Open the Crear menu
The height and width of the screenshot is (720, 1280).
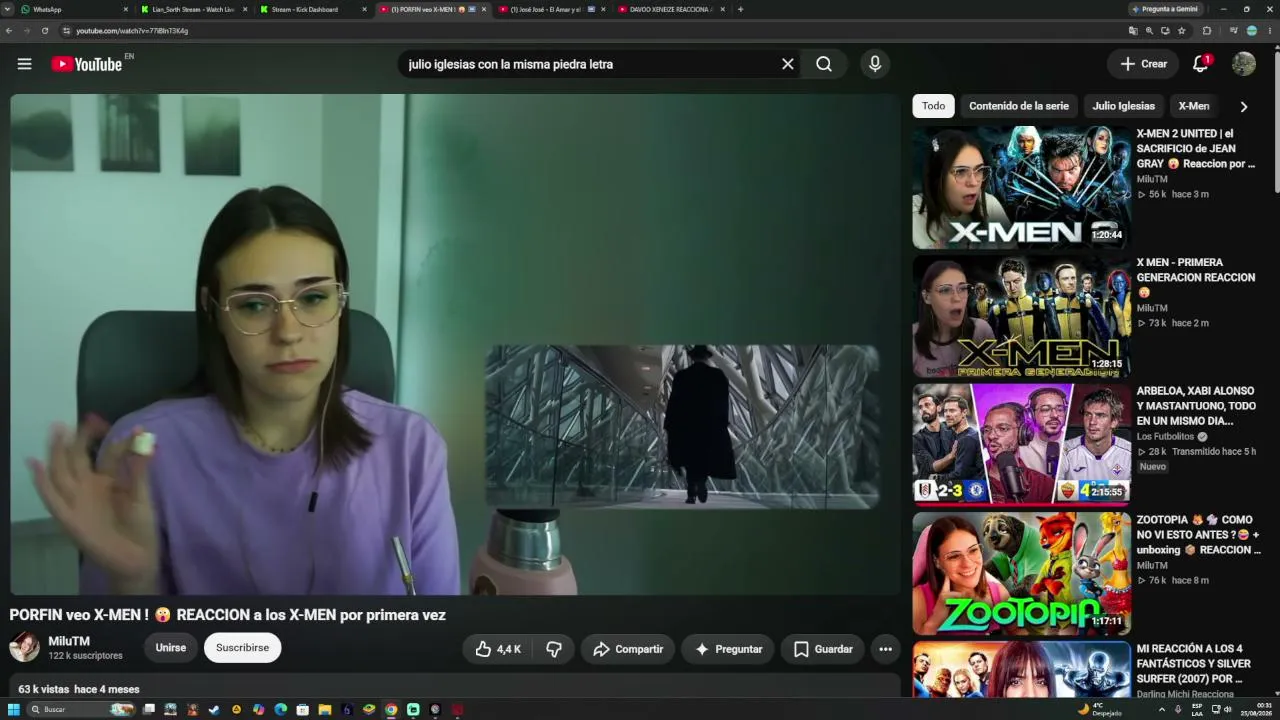pyautogui.click(x=1143, y=64)
